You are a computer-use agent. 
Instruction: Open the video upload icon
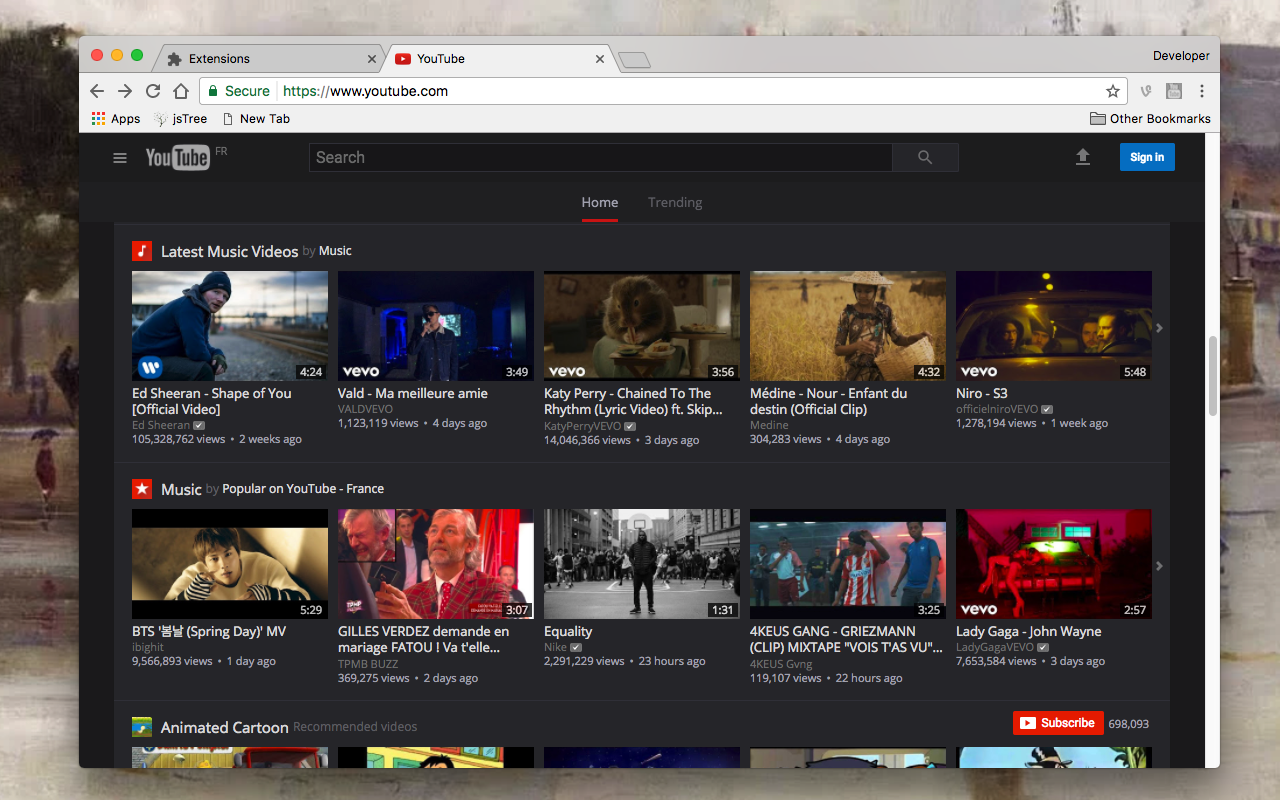(x=1083, y=157)
